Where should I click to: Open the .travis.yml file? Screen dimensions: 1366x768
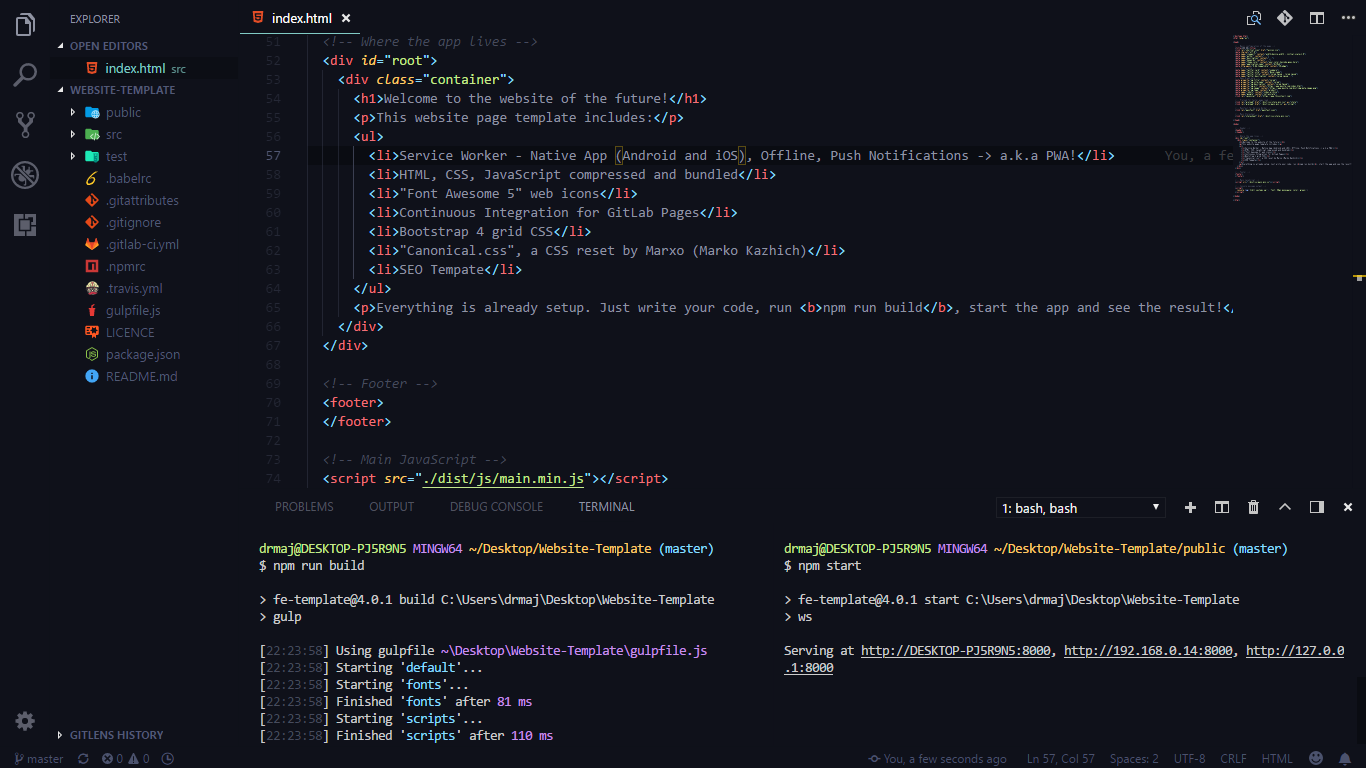coord(134,289)
